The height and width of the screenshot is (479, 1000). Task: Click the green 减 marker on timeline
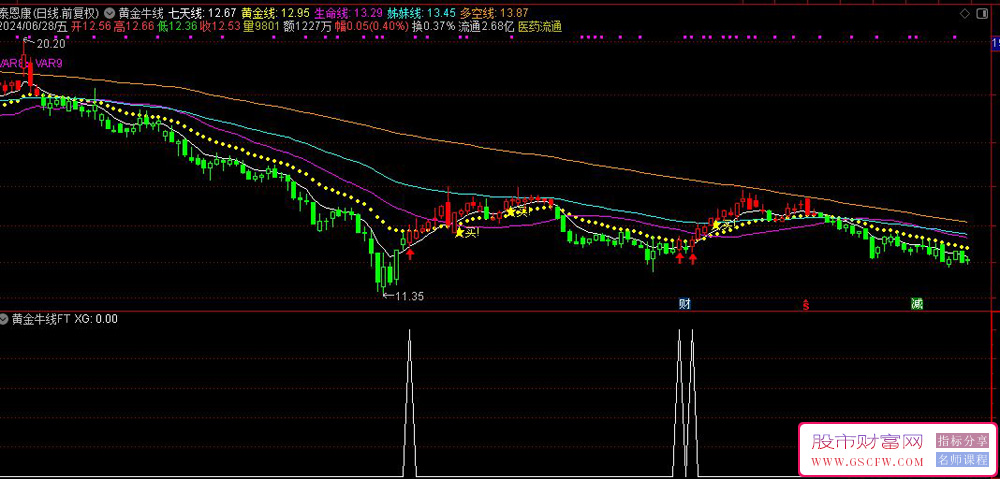click(x=916, y=304)
